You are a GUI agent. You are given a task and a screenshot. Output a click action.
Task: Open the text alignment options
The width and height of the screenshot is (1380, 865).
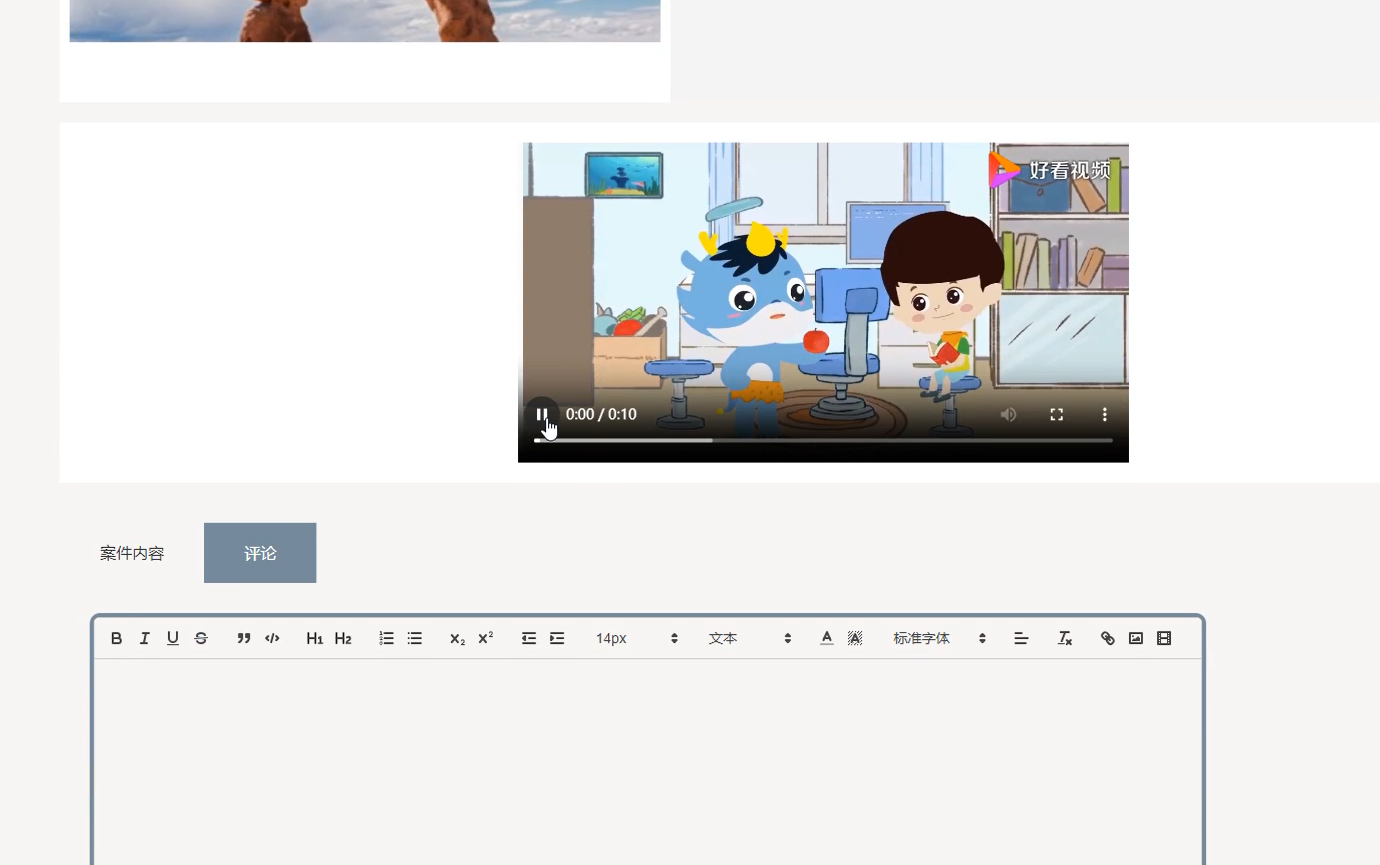pyautogui.click(x=1021, y=638)
